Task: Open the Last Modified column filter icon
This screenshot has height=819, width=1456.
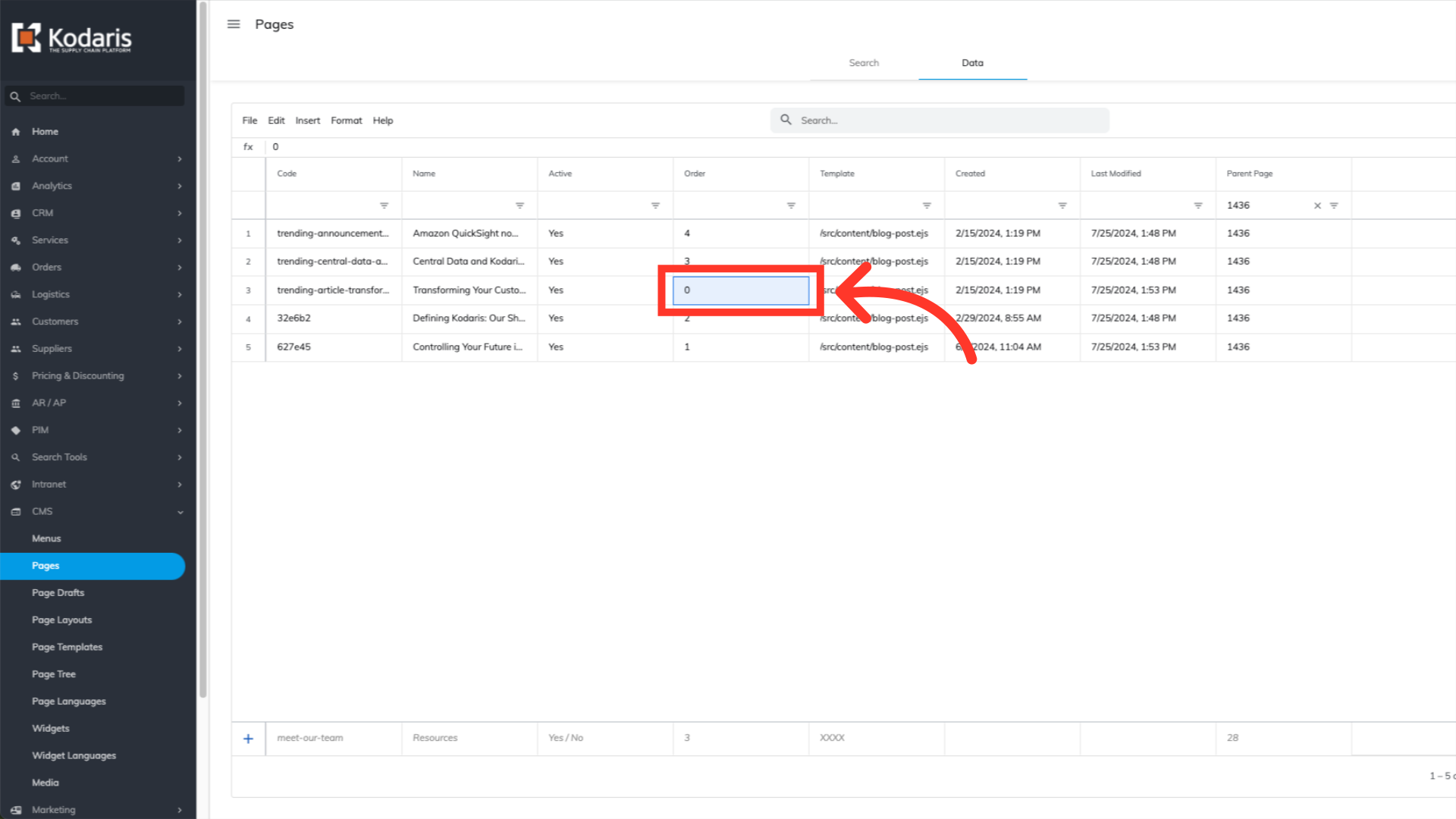Action: coord(1198,206)
